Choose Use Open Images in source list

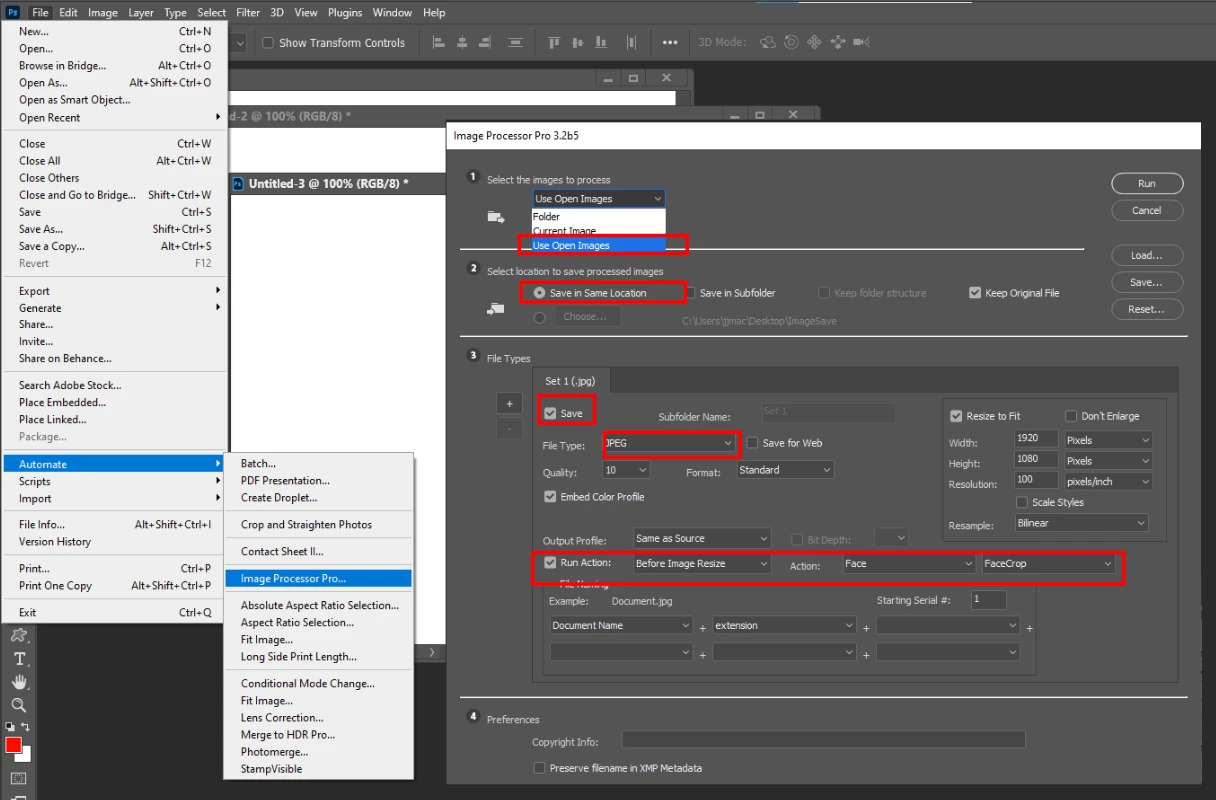598,245
